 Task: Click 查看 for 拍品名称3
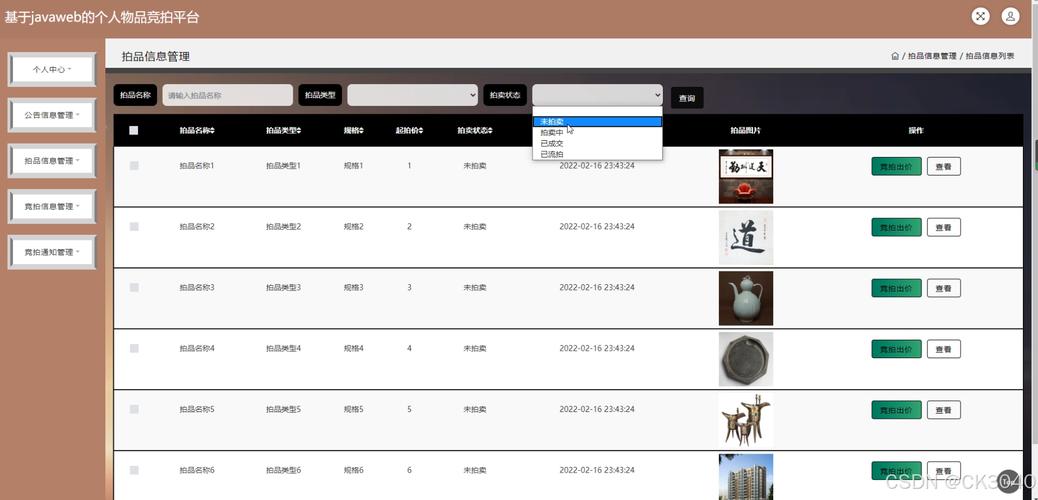(x=943, y=288)
